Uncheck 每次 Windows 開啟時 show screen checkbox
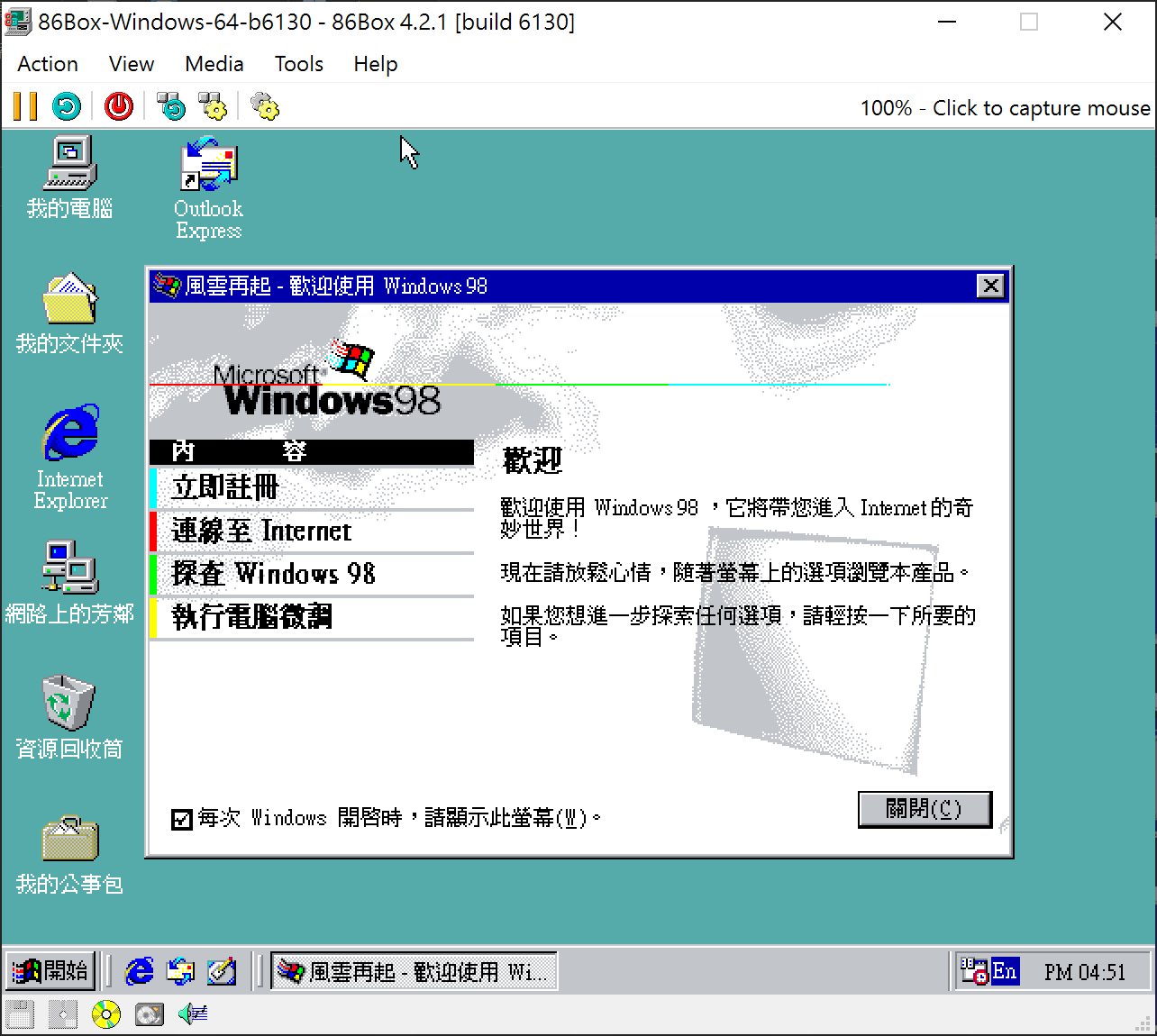This screenshot has width=1157, height=1036. point(182,819)
